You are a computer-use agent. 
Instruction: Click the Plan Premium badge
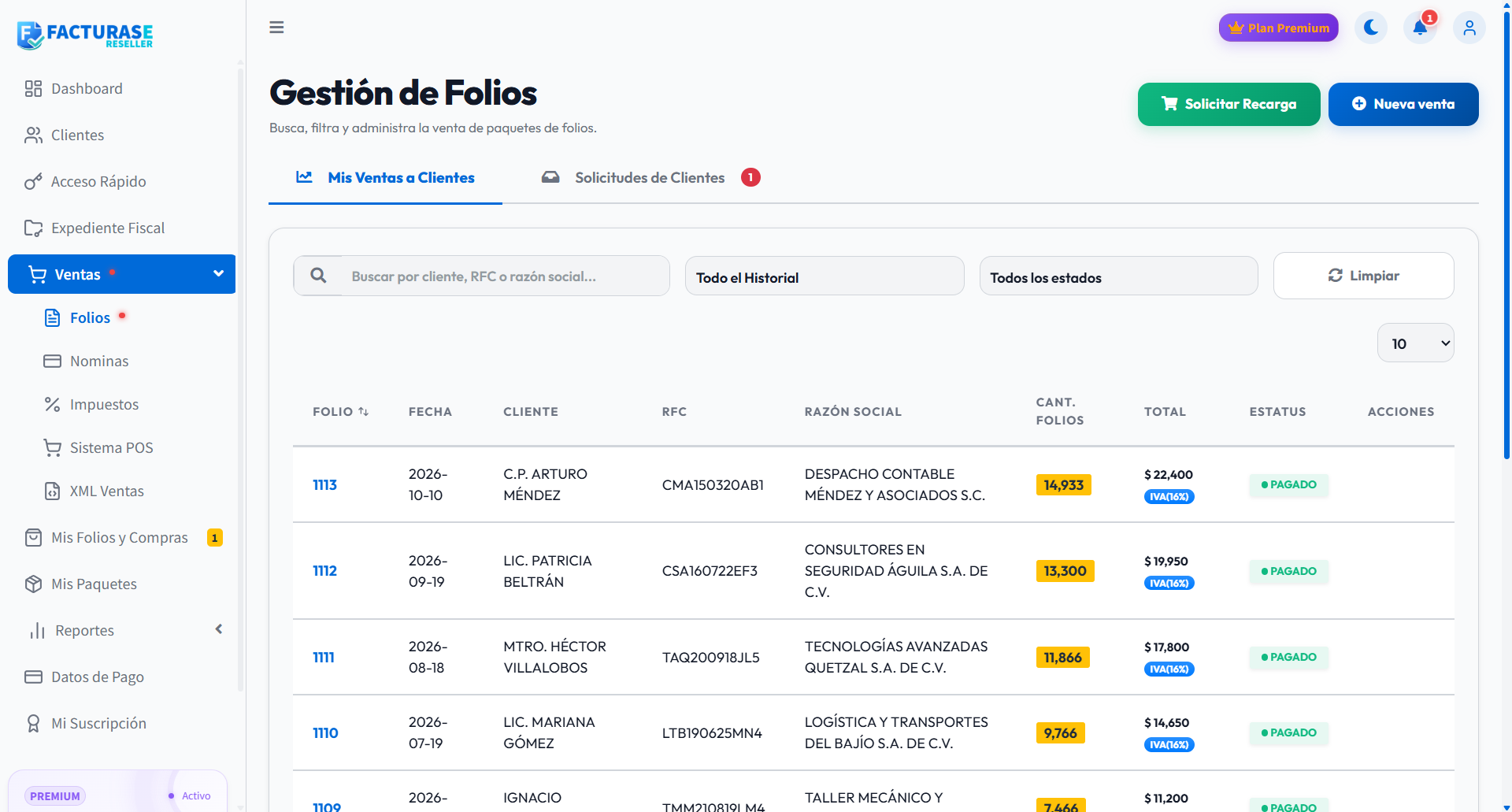point(1279,28)
